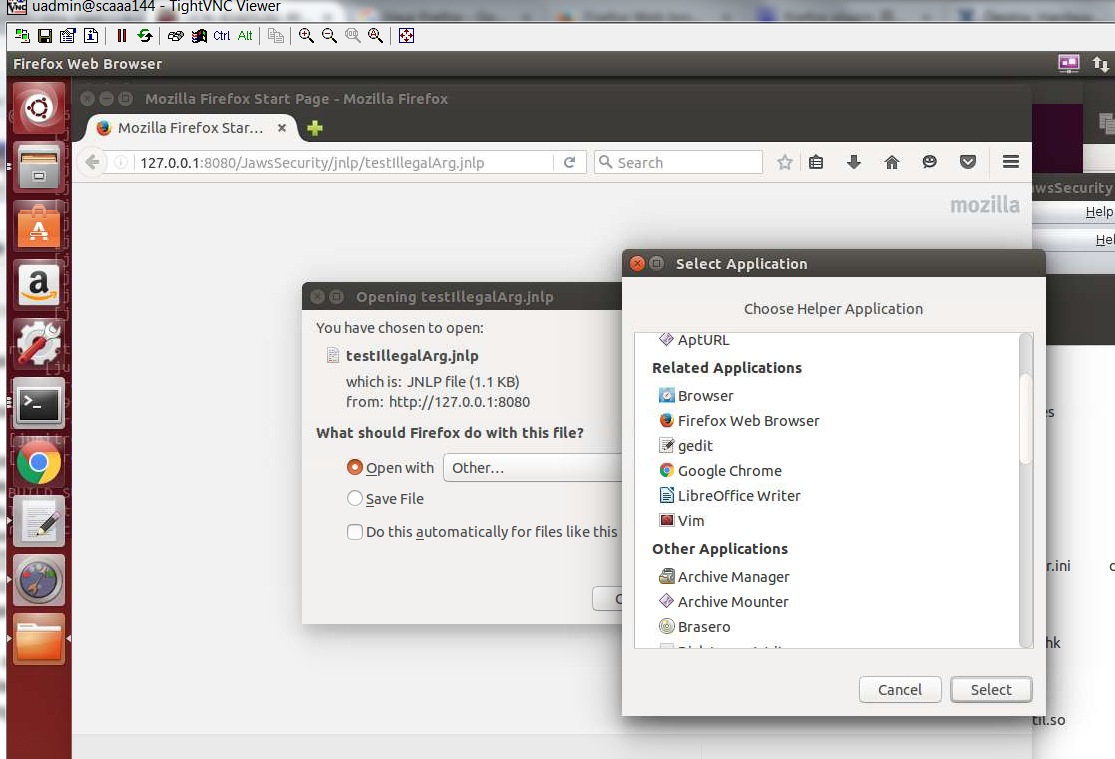Open the Pocket icon in toolbar
Viewport: 1115px width, 759px height.
(x=968, y=163)
